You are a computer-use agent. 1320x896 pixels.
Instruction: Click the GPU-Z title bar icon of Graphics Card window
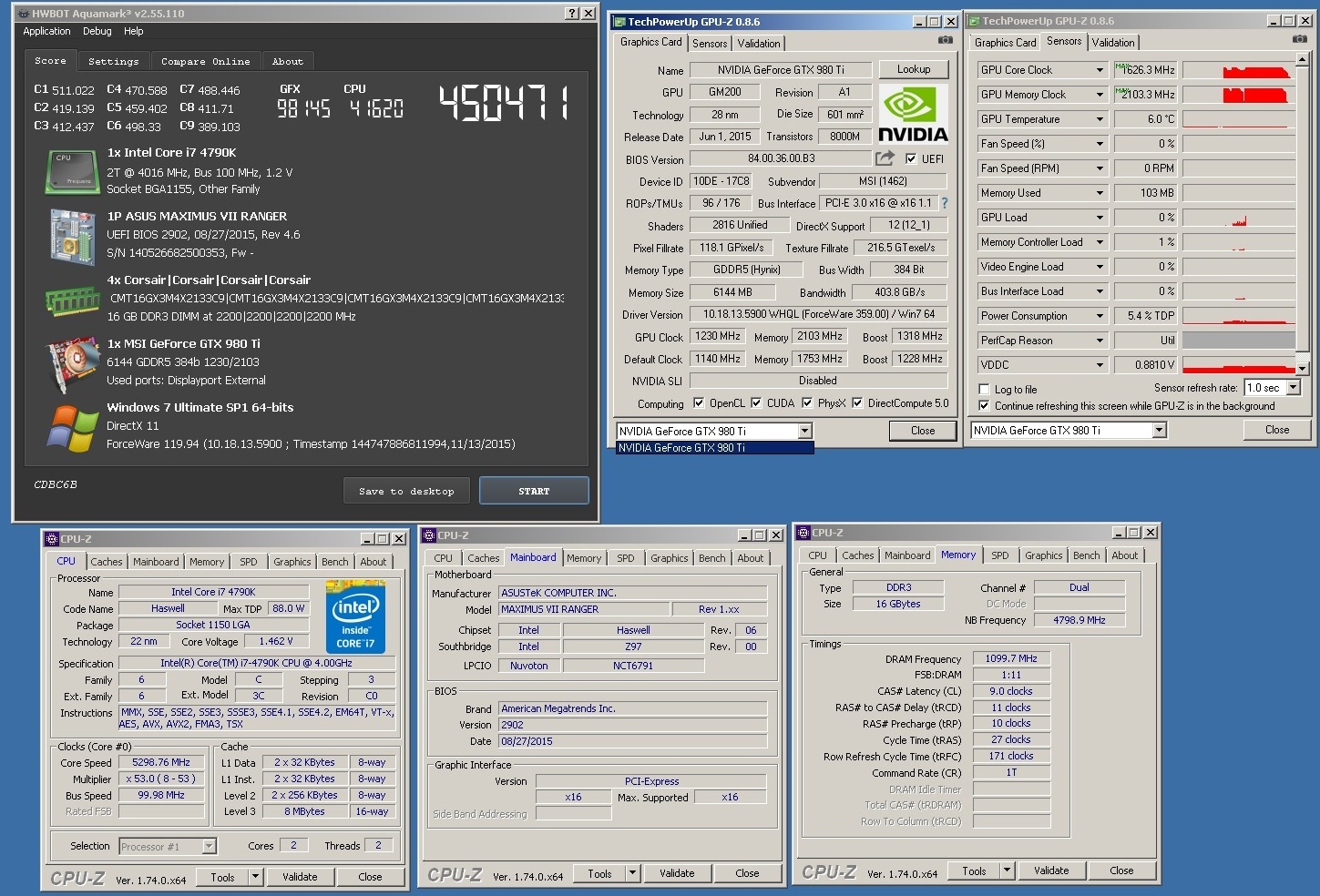tap(619, 22)
